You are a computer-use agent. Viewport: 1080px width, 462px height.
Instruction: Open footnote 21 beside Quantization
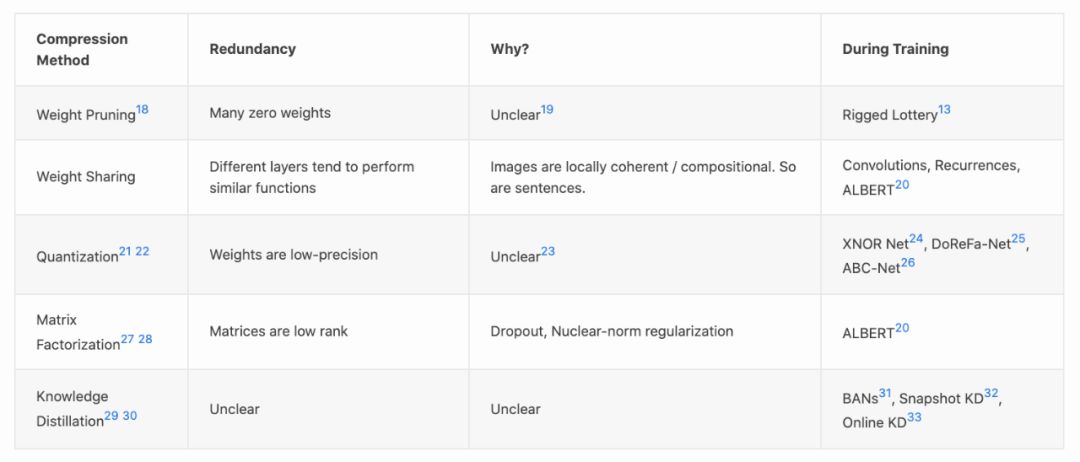[x=125, y=251]
